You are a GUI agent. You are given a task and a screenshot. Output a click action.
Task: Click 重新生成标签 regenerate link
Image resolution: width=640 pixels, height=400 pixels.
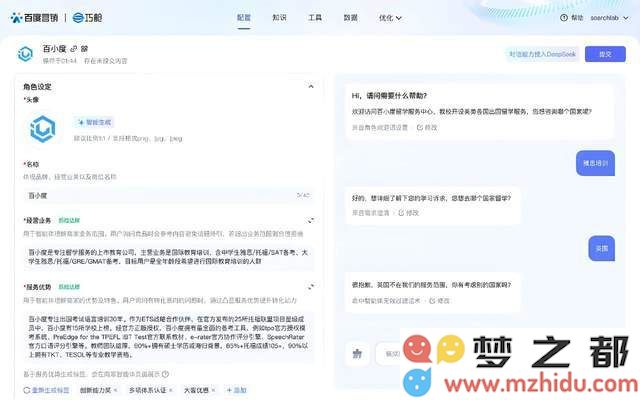(47, 390)
